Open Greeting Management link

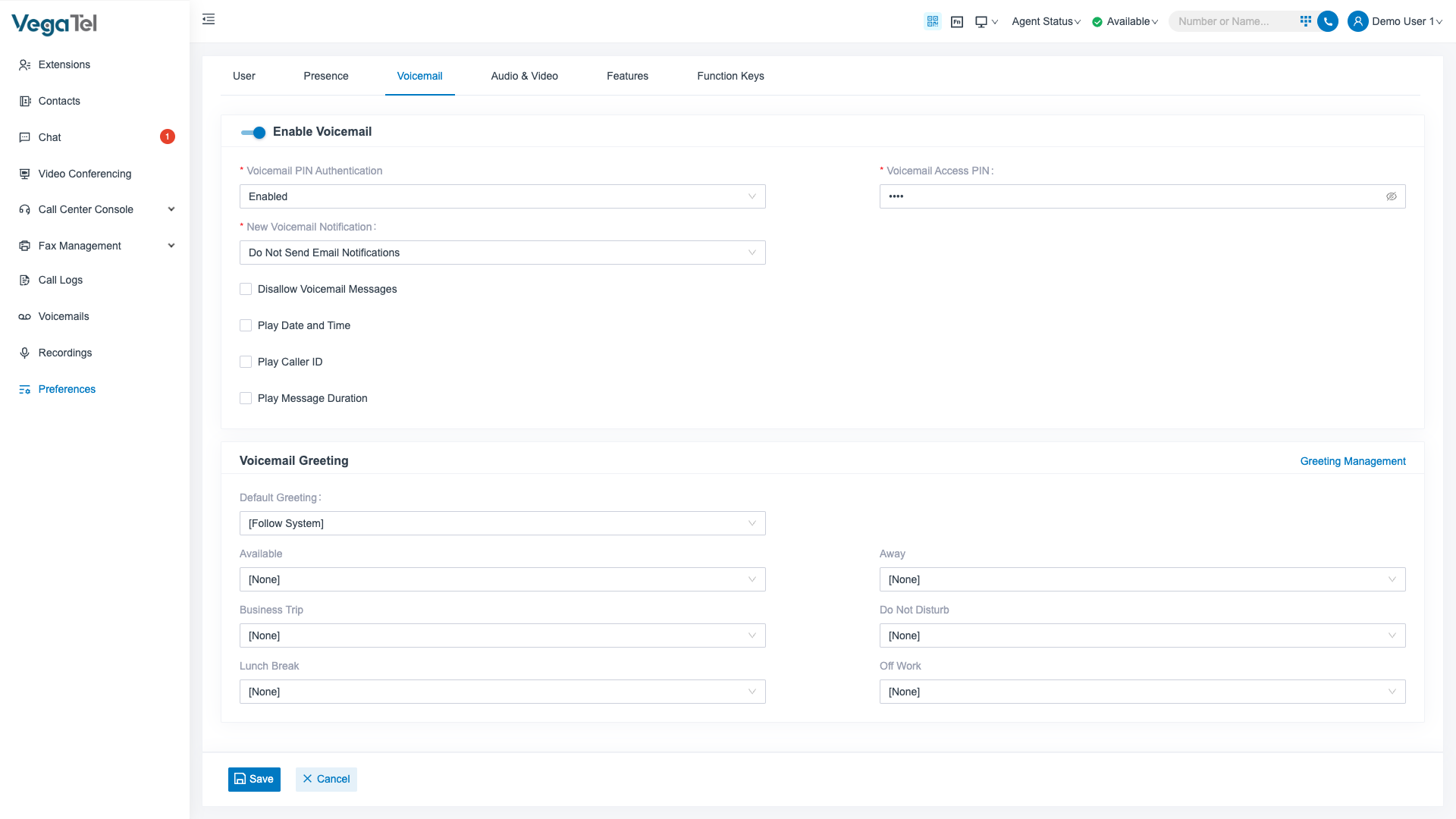pyautogui.click(x=1353, y=461)
